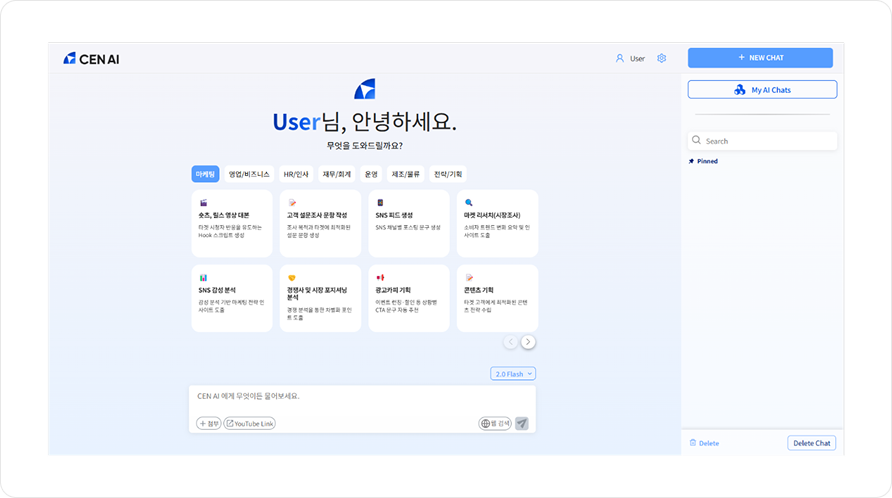Open the settings gear icon
This screenshot has width=892, height=498.
click(x=662, y=59)
